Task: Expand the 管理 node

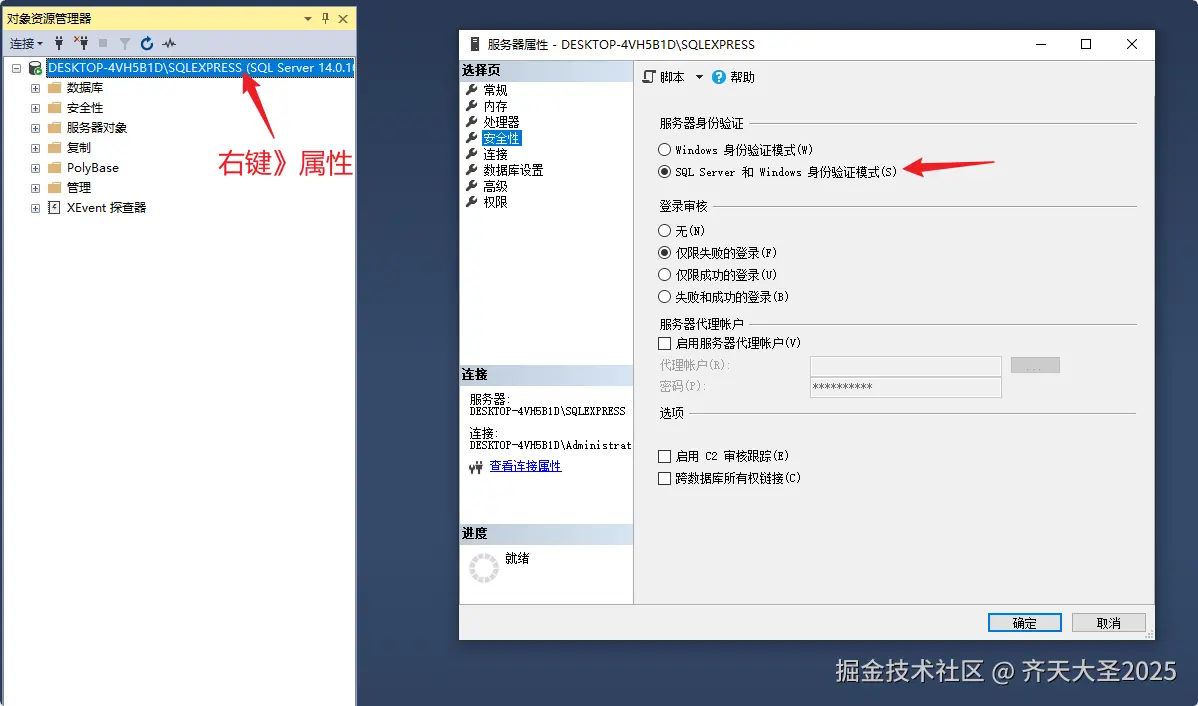Action: (35, 187)
